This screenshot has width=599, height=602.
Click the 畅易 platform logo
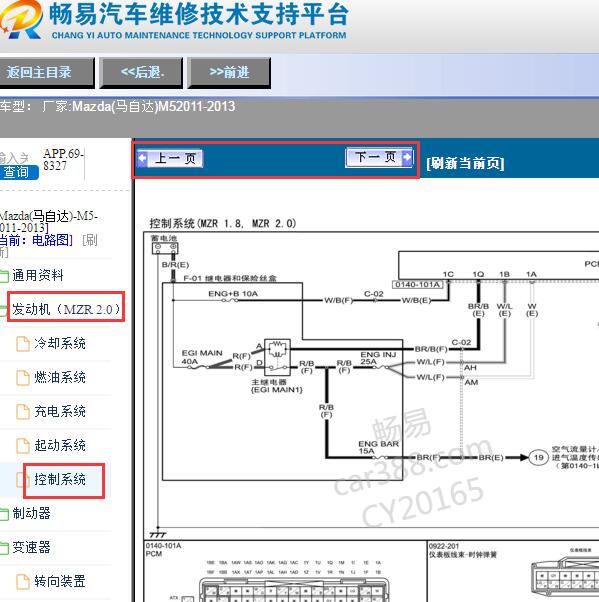[21, 19]
